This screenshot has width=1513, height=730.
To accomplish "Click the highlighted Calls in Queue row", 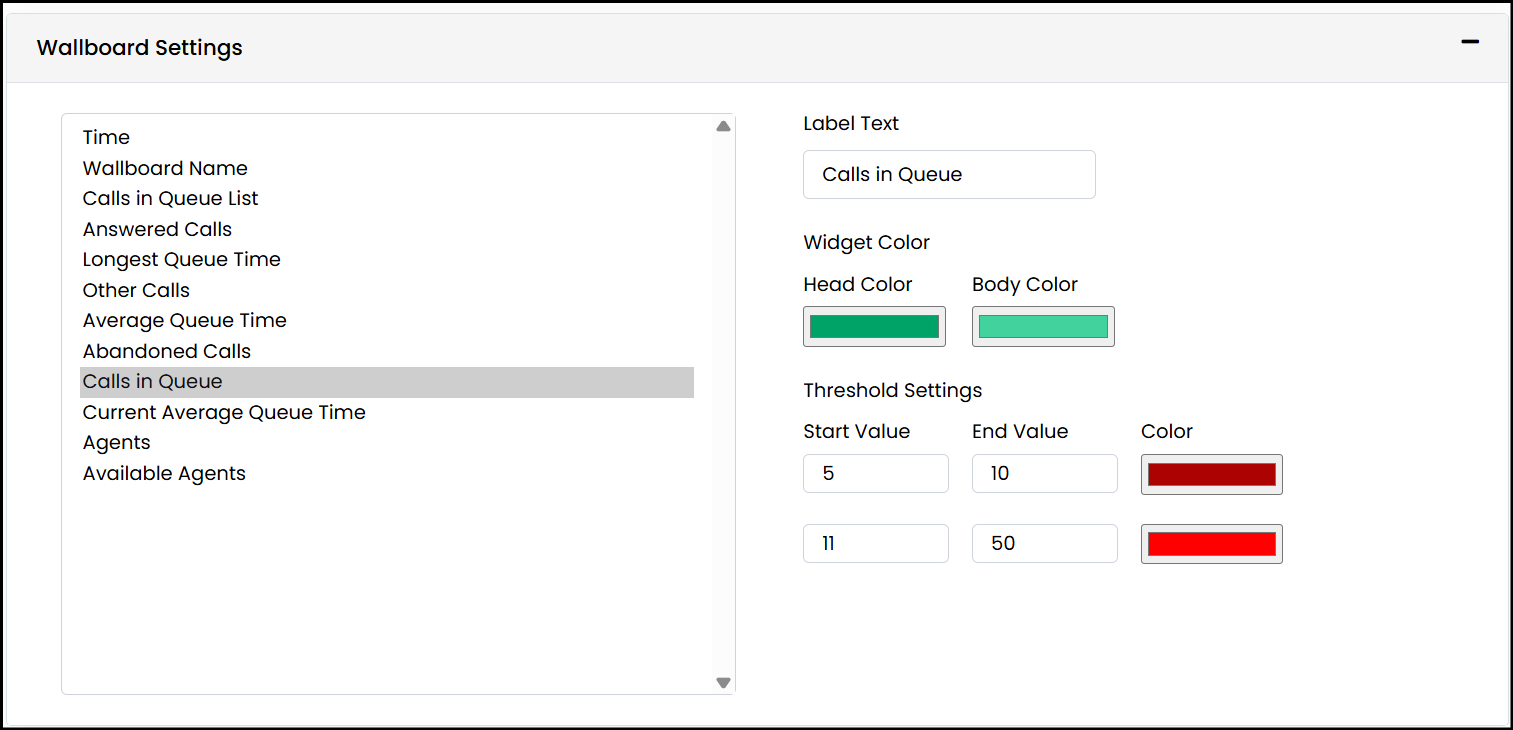I will [387, 382].
